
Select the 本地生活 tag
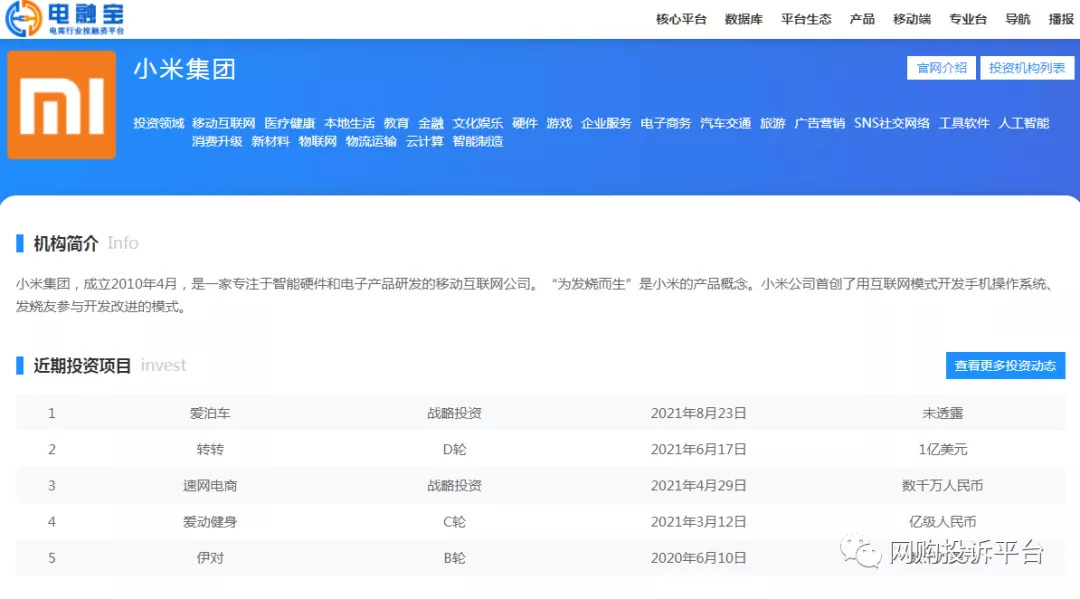(x=349, y=123)
